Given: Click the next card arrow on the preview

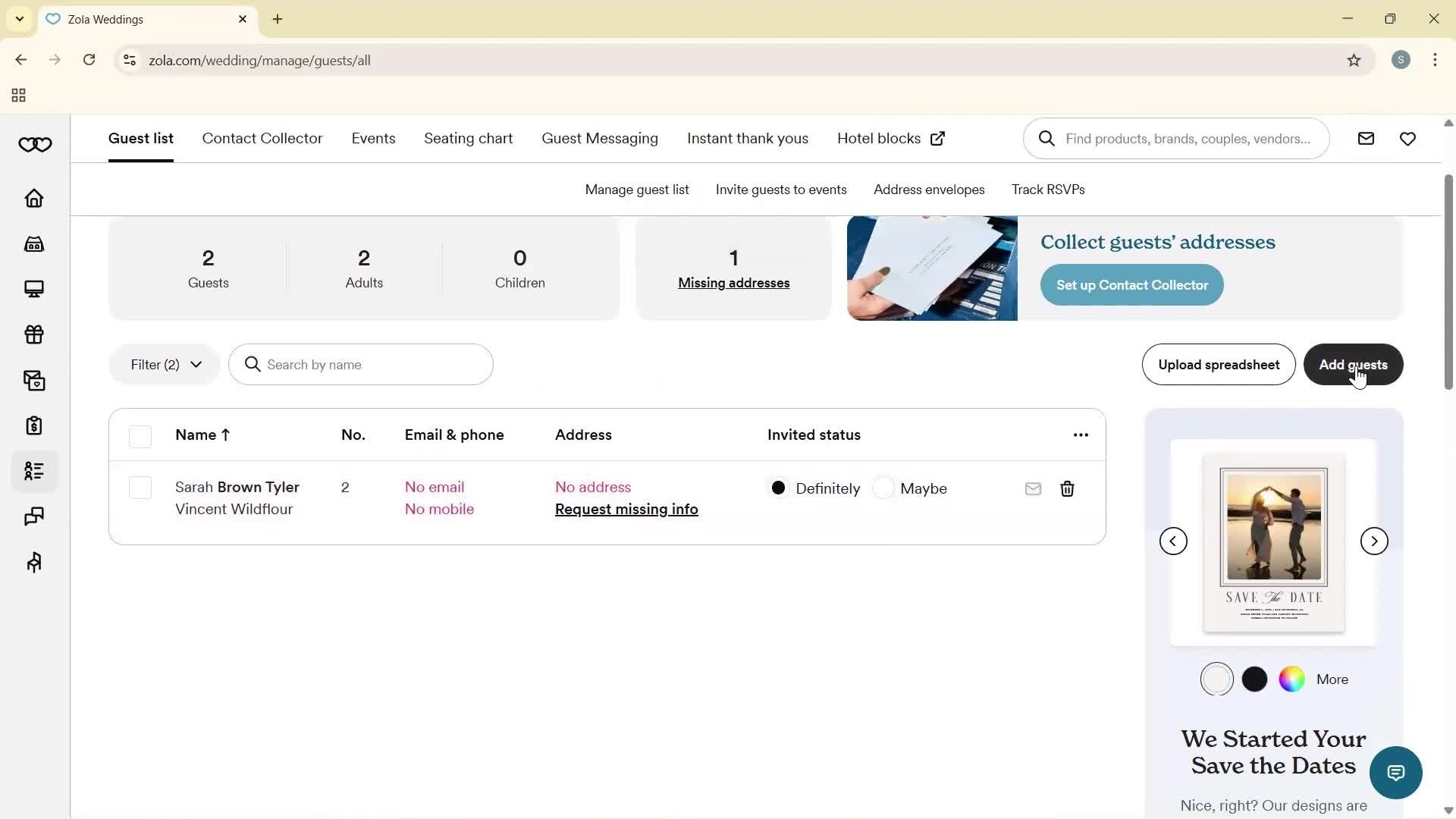Looking at the screenshot, I should point(1373,541).
